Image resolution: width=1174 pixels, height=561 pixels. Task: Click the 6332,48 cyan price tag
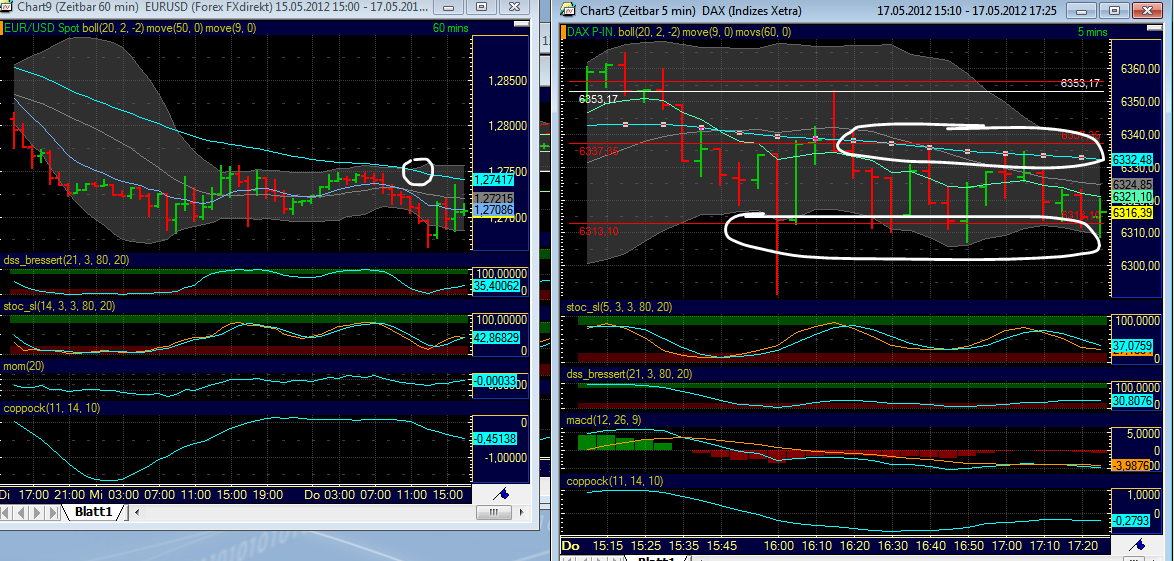pyautogui.click(x=1132, y=160)
